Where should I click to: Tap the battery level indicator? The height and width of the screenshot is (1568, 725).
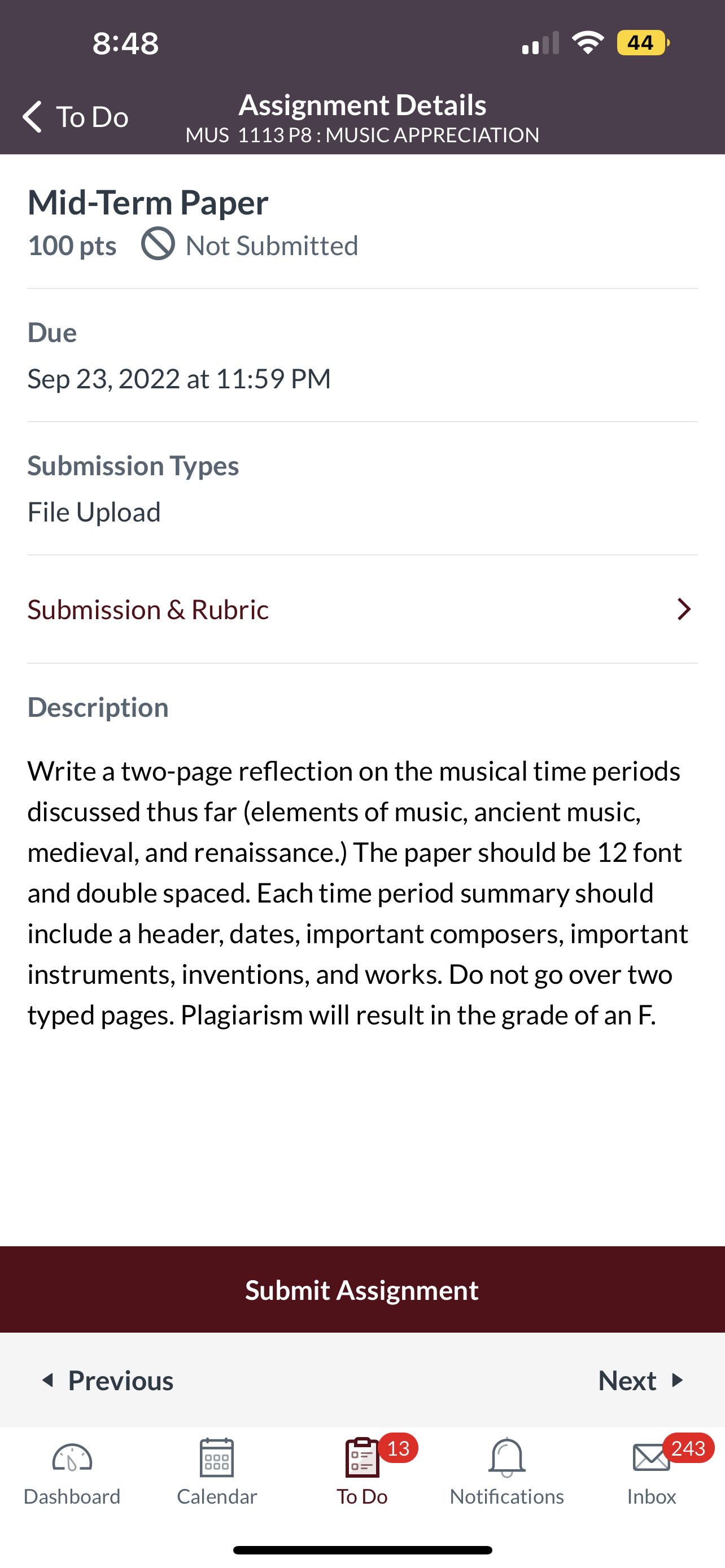(641, 42)
